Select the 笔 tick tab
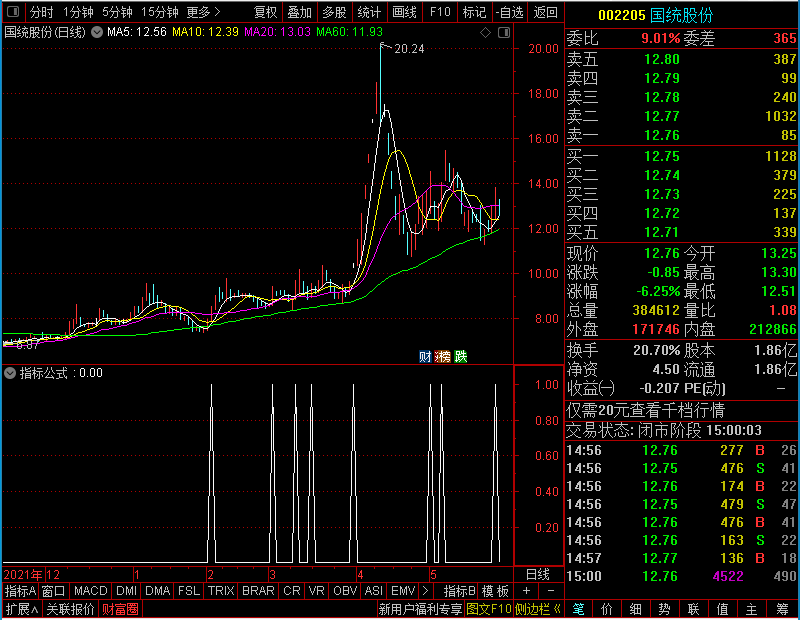This screenshot has height=620, width=800. 578,609
